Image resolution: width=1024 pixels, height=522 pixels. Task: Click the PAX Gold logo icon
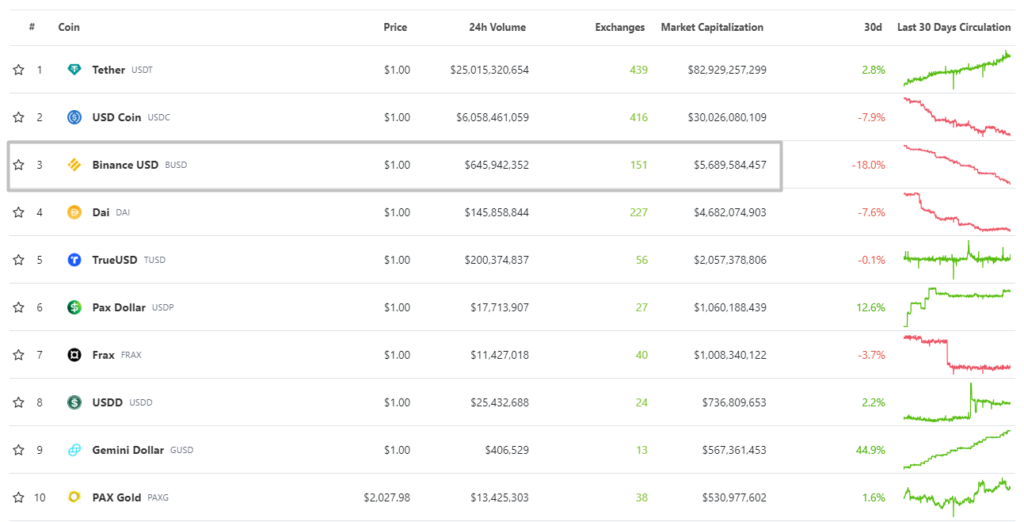(x=74, y=498)
